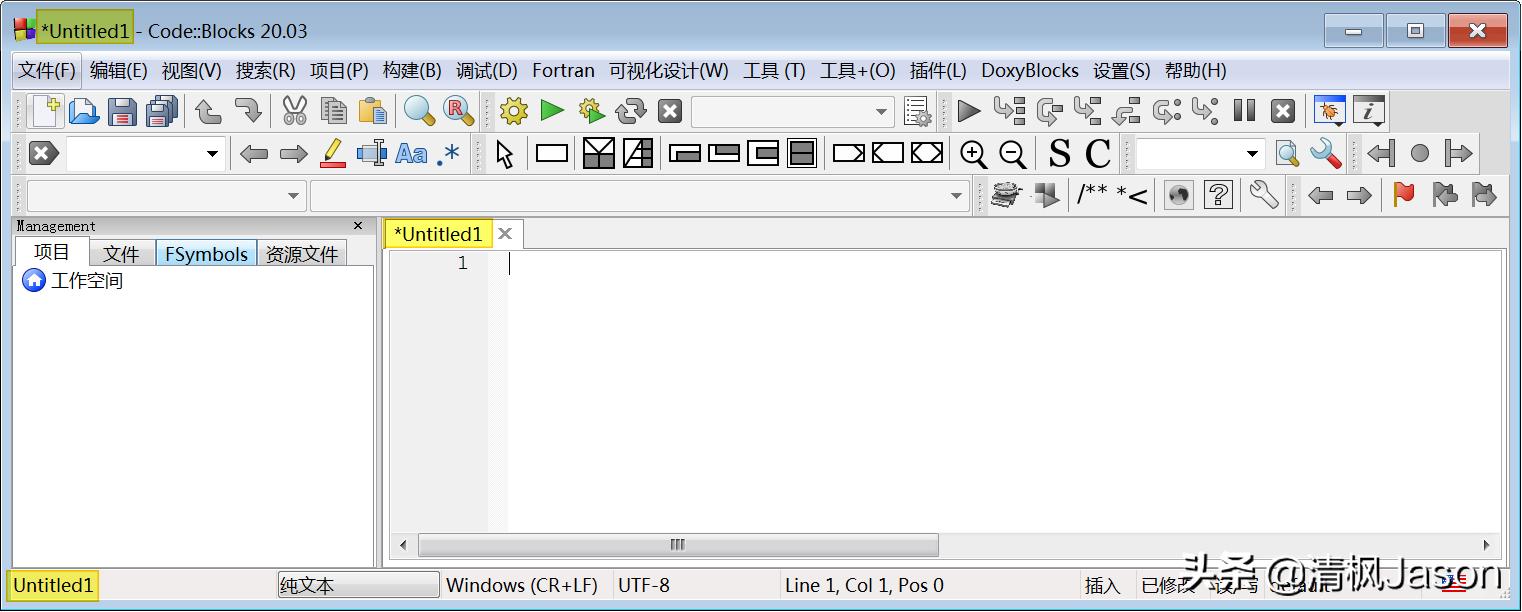Click the Paste icon in the toolbar
Image resolution: width=1522 pixels, height=612 pixels.
pos(372,111)
